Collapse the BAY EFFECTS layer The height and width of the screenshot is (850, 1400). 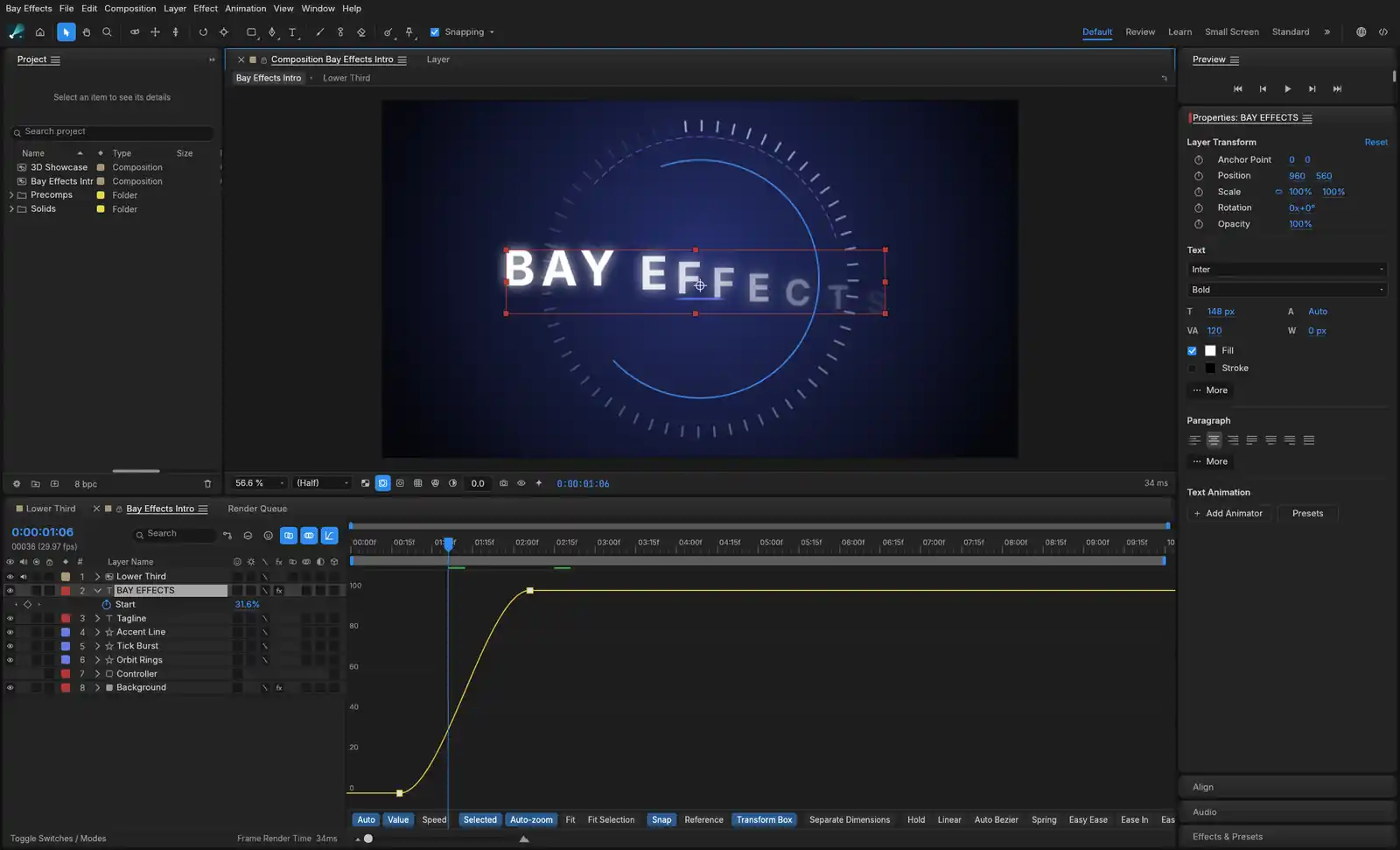pyautogui.click(x=97, y=591)
